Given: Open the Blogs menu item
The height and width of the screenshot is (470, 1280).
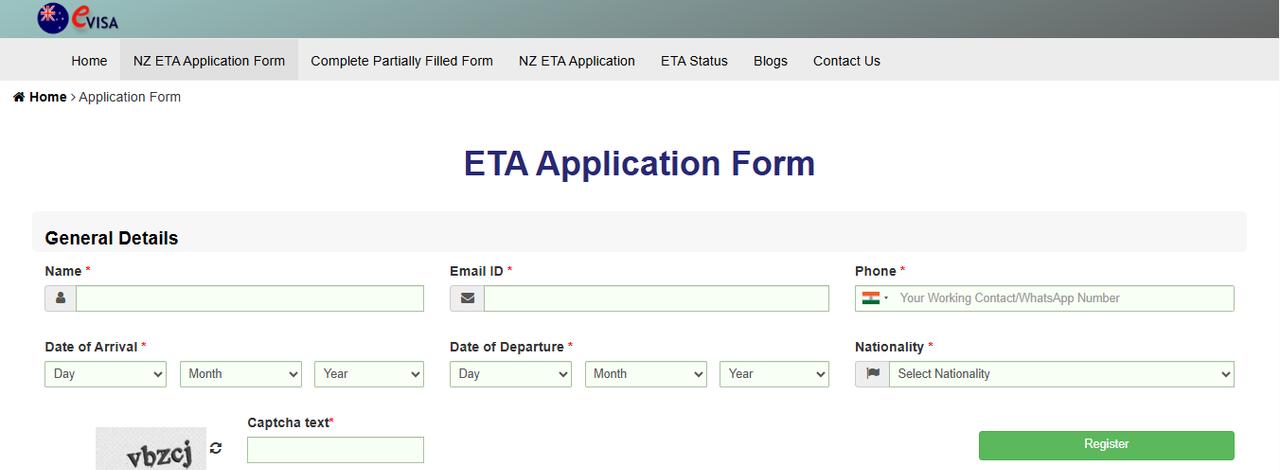Looking at the screenshot, I should pyautogui.click(x=770, y=61).
